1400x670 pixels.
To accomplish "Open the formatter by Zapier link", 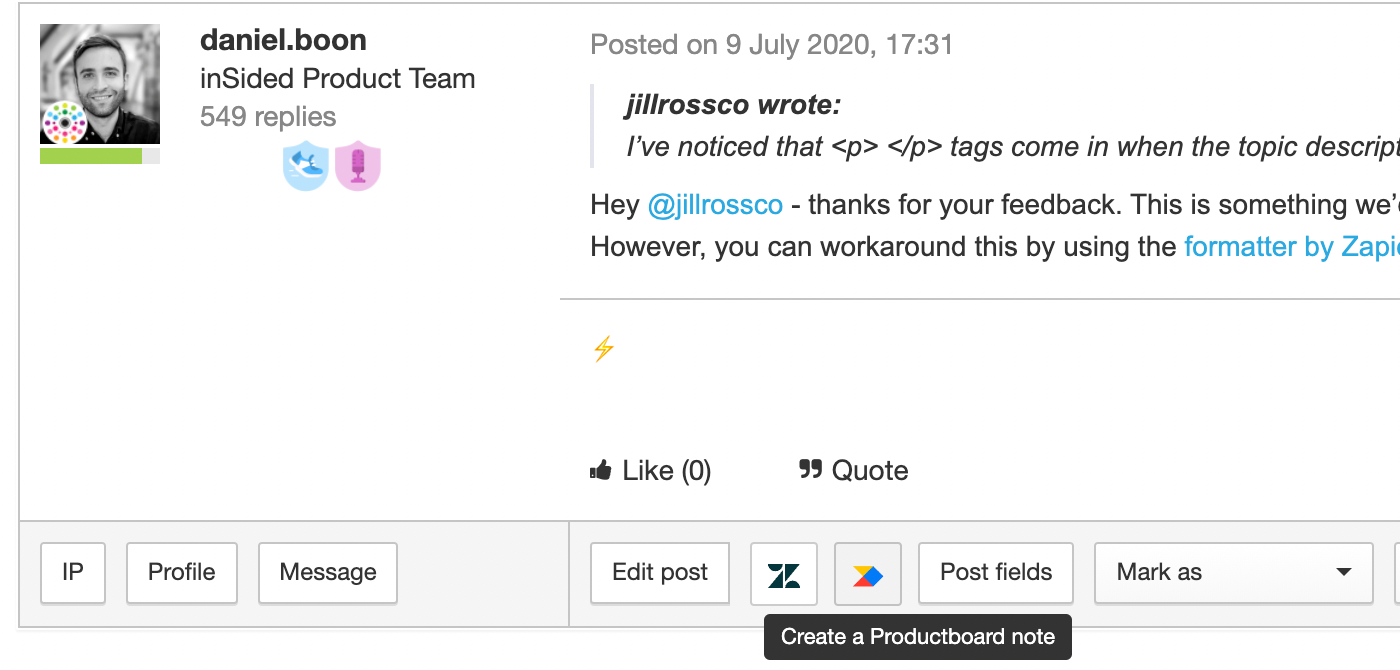I will 1291,247.
